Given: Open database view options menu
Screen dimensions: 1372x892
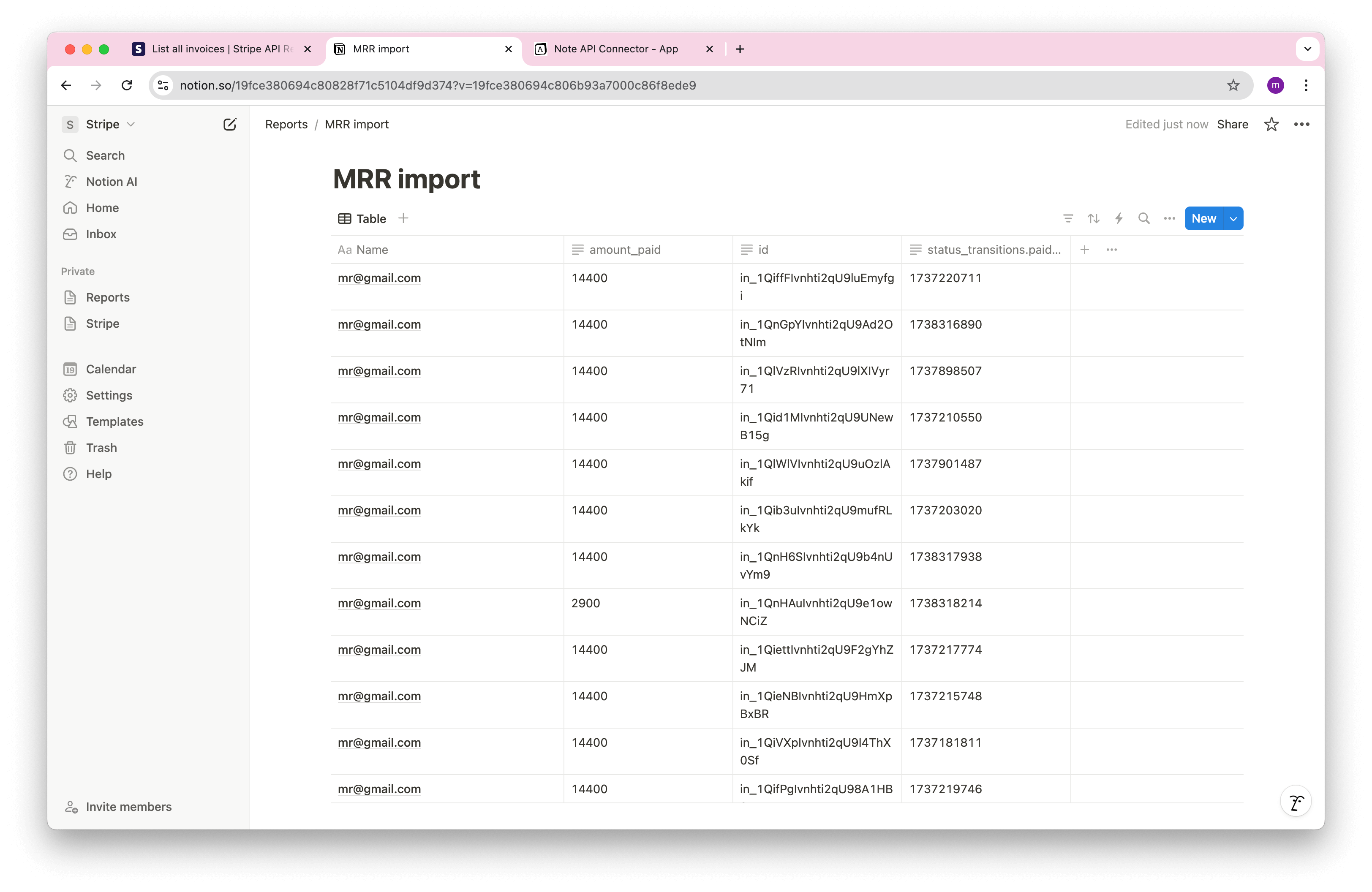Looking at the screenshot, I should 1170,218.
